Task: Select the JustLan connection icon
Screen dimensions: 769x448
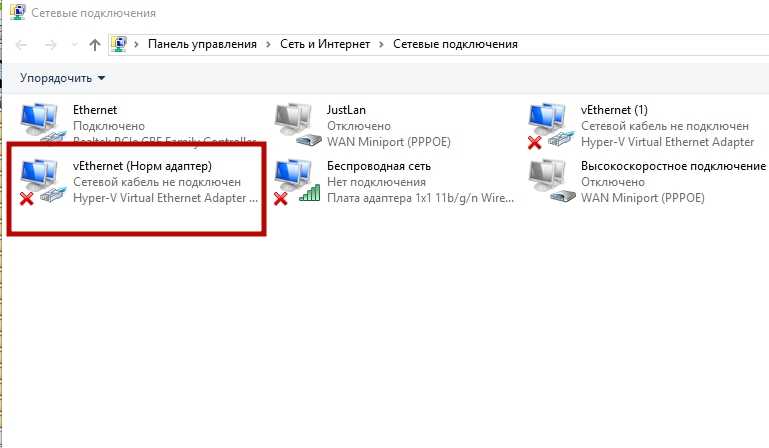Action: (x=297, y=124)
